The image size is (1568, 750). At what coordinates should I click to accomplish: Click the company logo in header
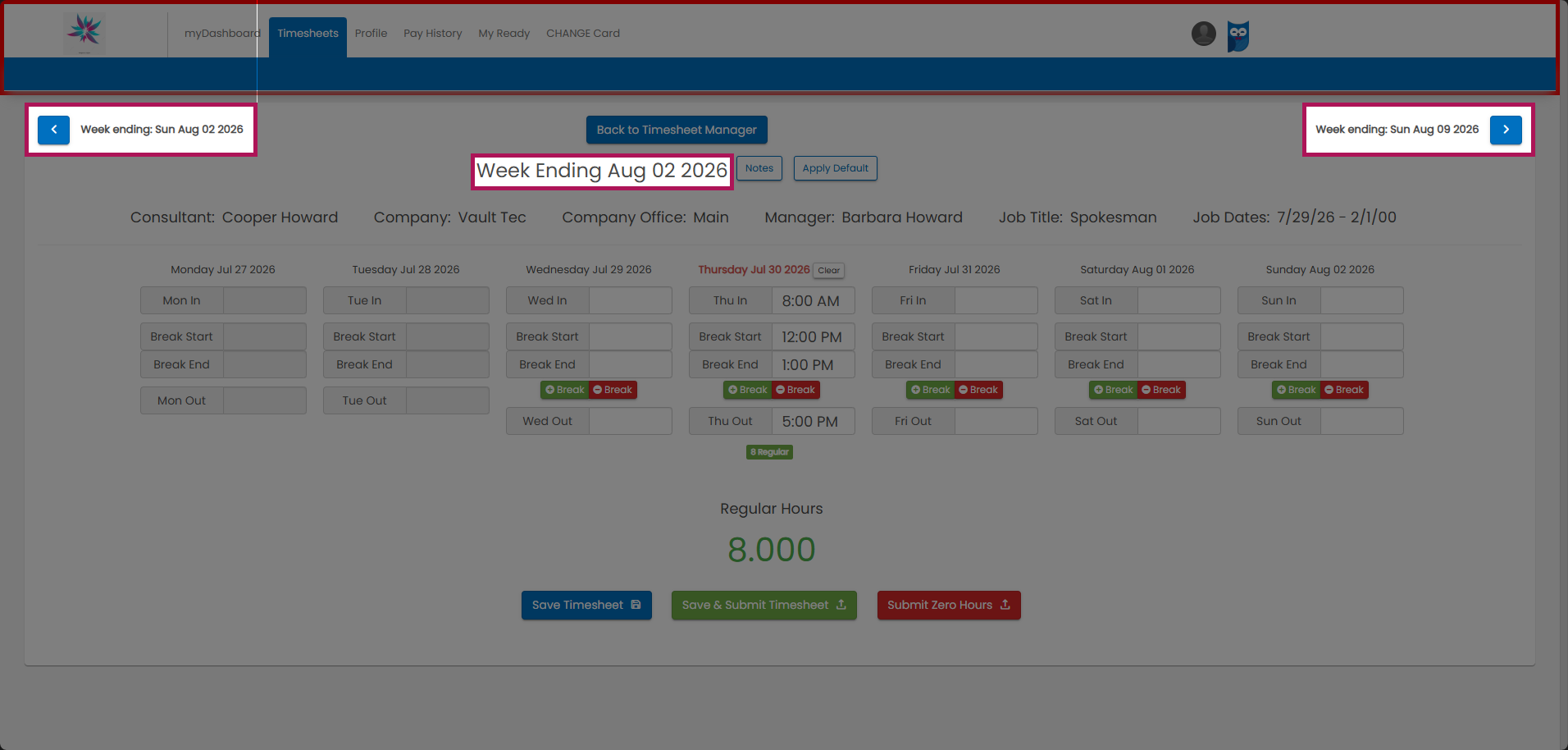pyautogui.click(x=84, y=33)
